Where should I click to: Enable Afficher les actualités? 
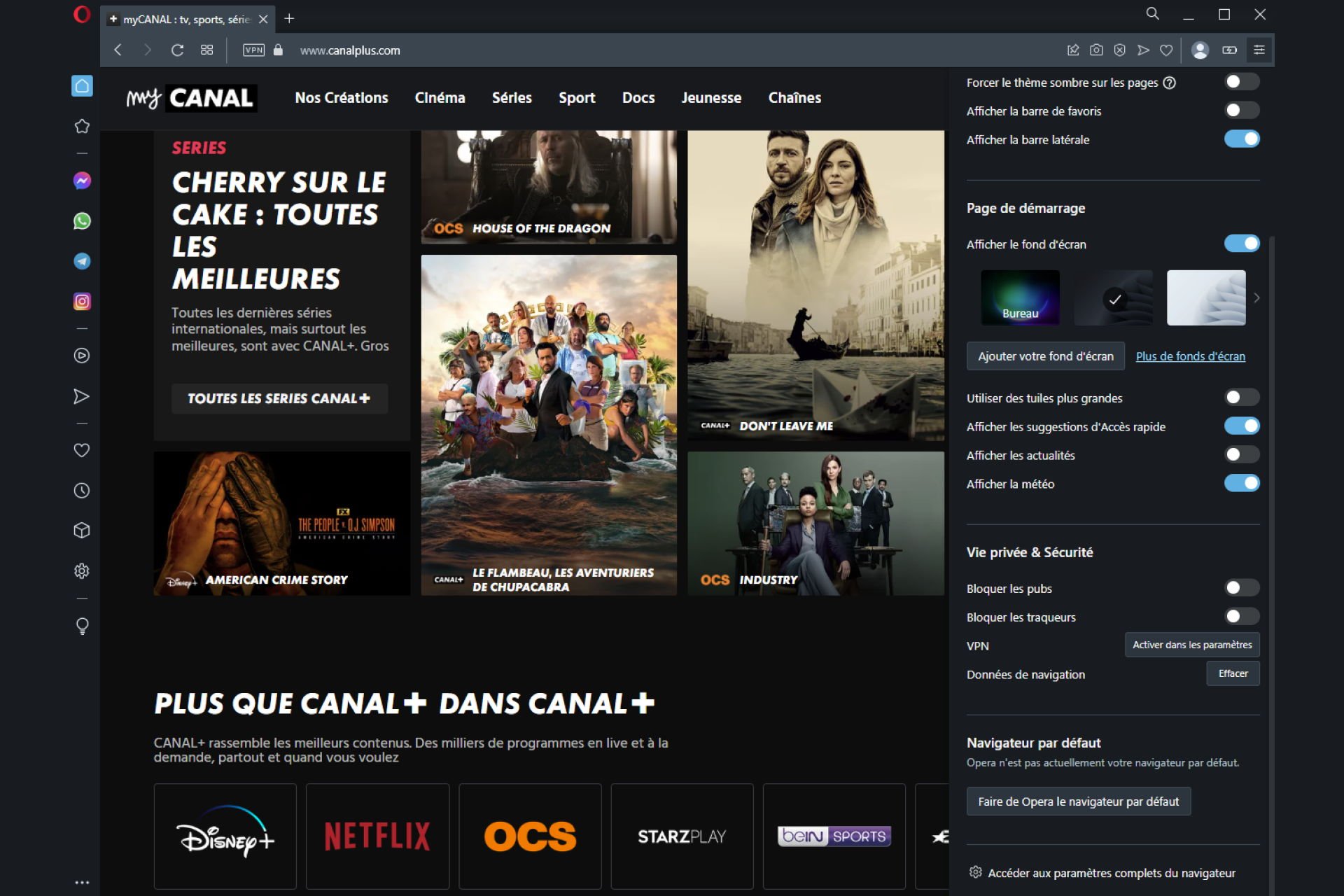click(1242, 455)
